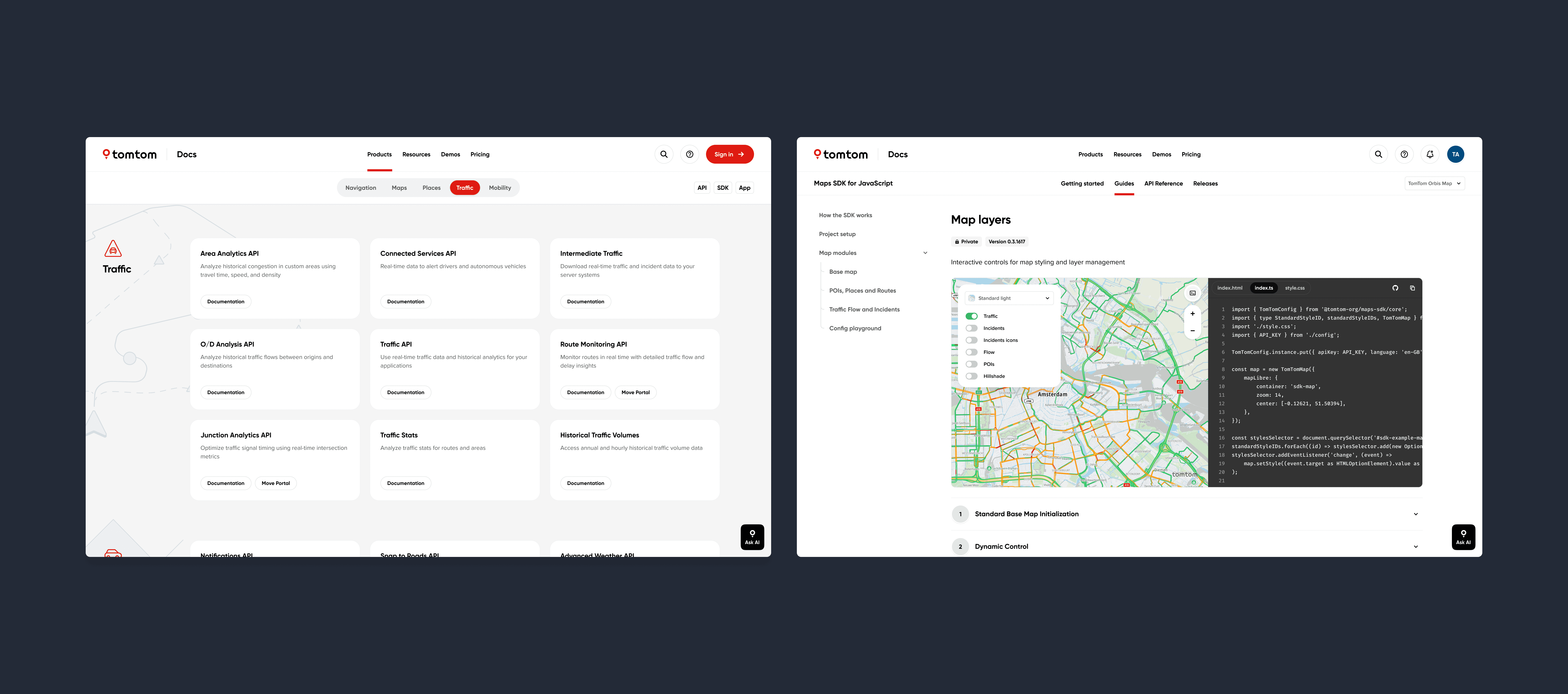Copy code with the copy icon
This screenshot has width=1568, height=694.
click(1412, 288)
